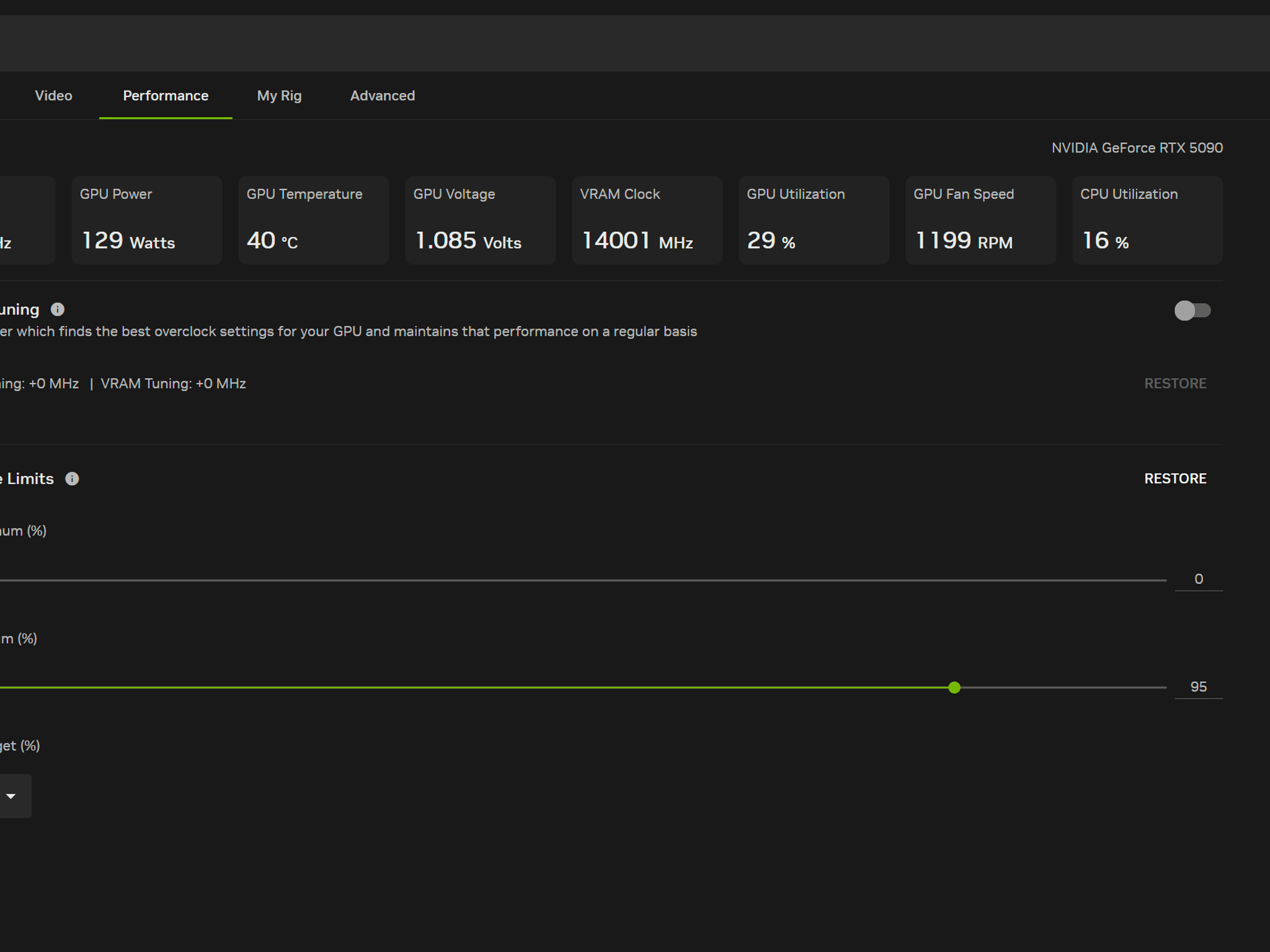
Task: Click the green slider handle at 95
Action: 954,687
